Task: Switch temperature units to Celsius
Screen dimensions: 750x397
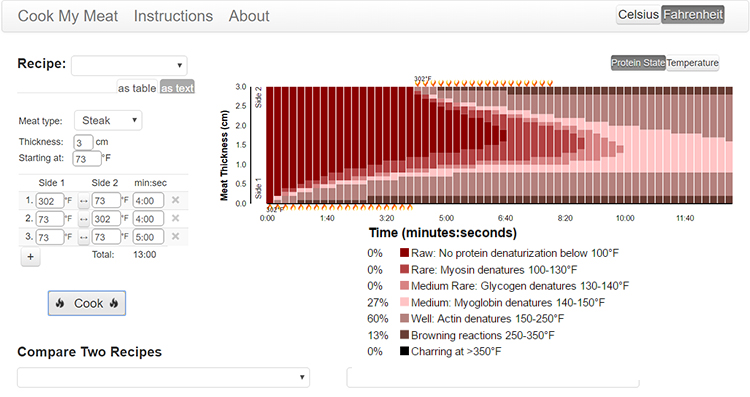Action: (638, 15)
